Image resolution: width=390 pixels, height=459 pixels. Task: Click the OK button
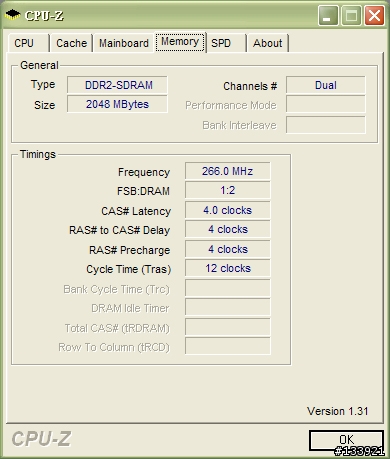tap(346, 440)
